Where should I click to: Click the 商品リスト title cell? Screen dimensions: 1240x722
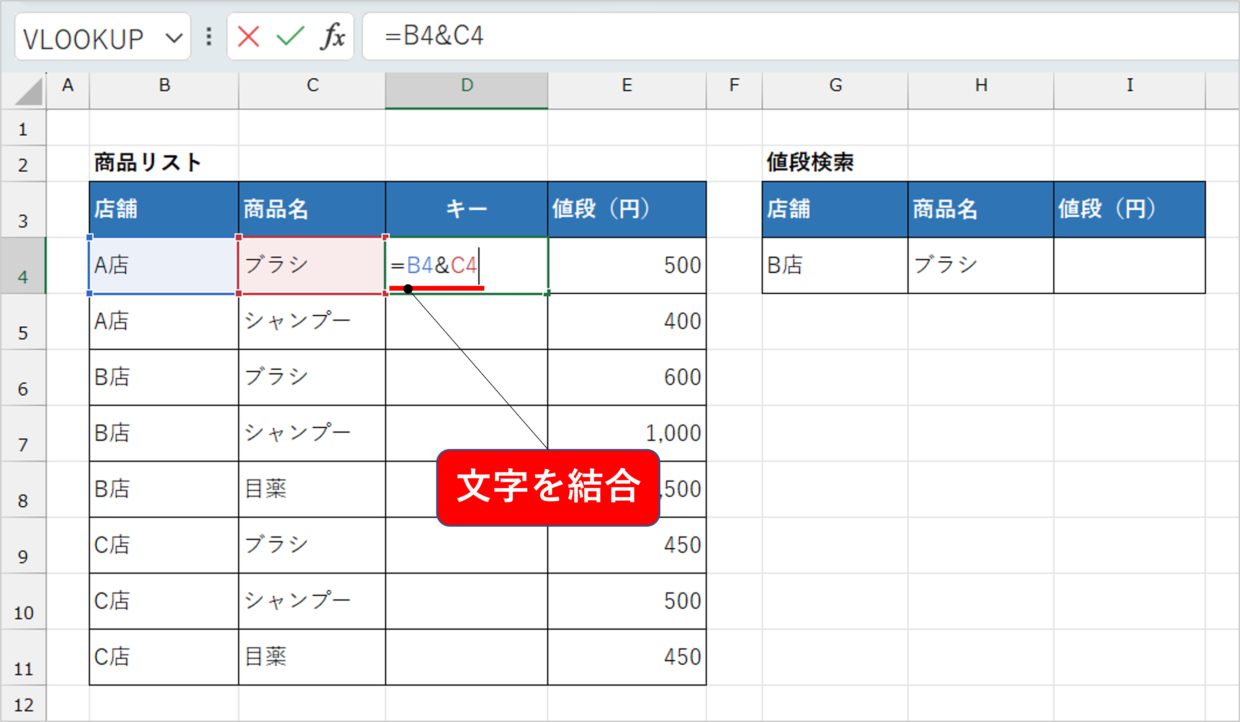[164, 163]
